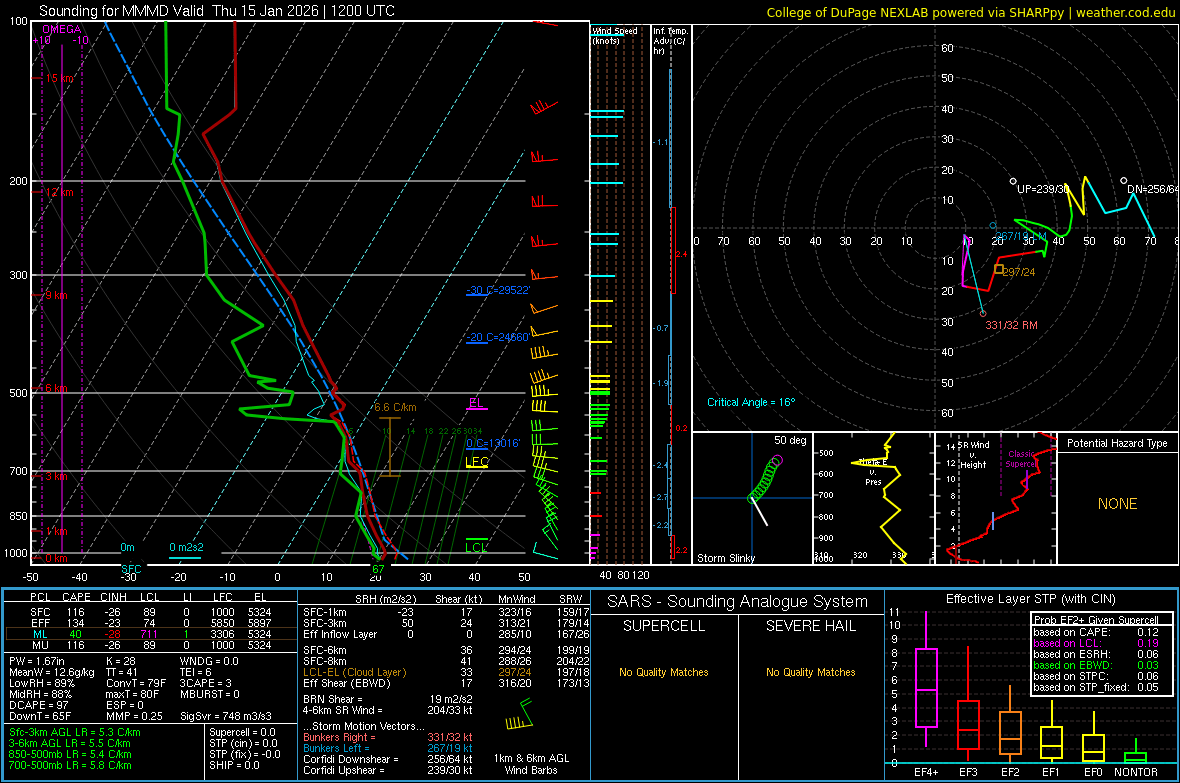Viewport: 1180px width, 783px height.
Task: Click the orange mean wind square on hodograph
Action: pyautogui.click(x=999, y=269)
